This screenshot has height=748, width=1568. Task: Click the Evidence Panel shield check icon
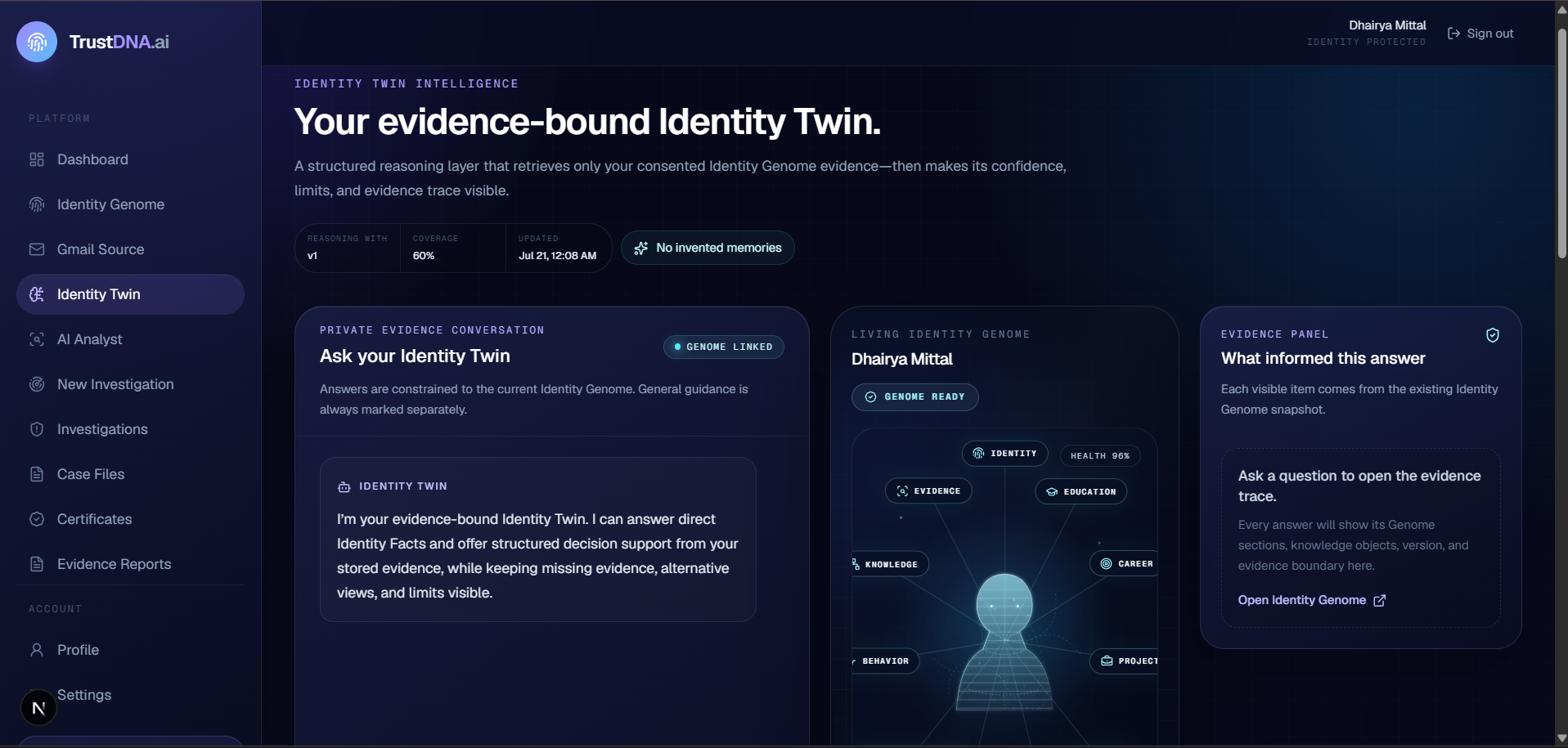[x=1493, y=335]
